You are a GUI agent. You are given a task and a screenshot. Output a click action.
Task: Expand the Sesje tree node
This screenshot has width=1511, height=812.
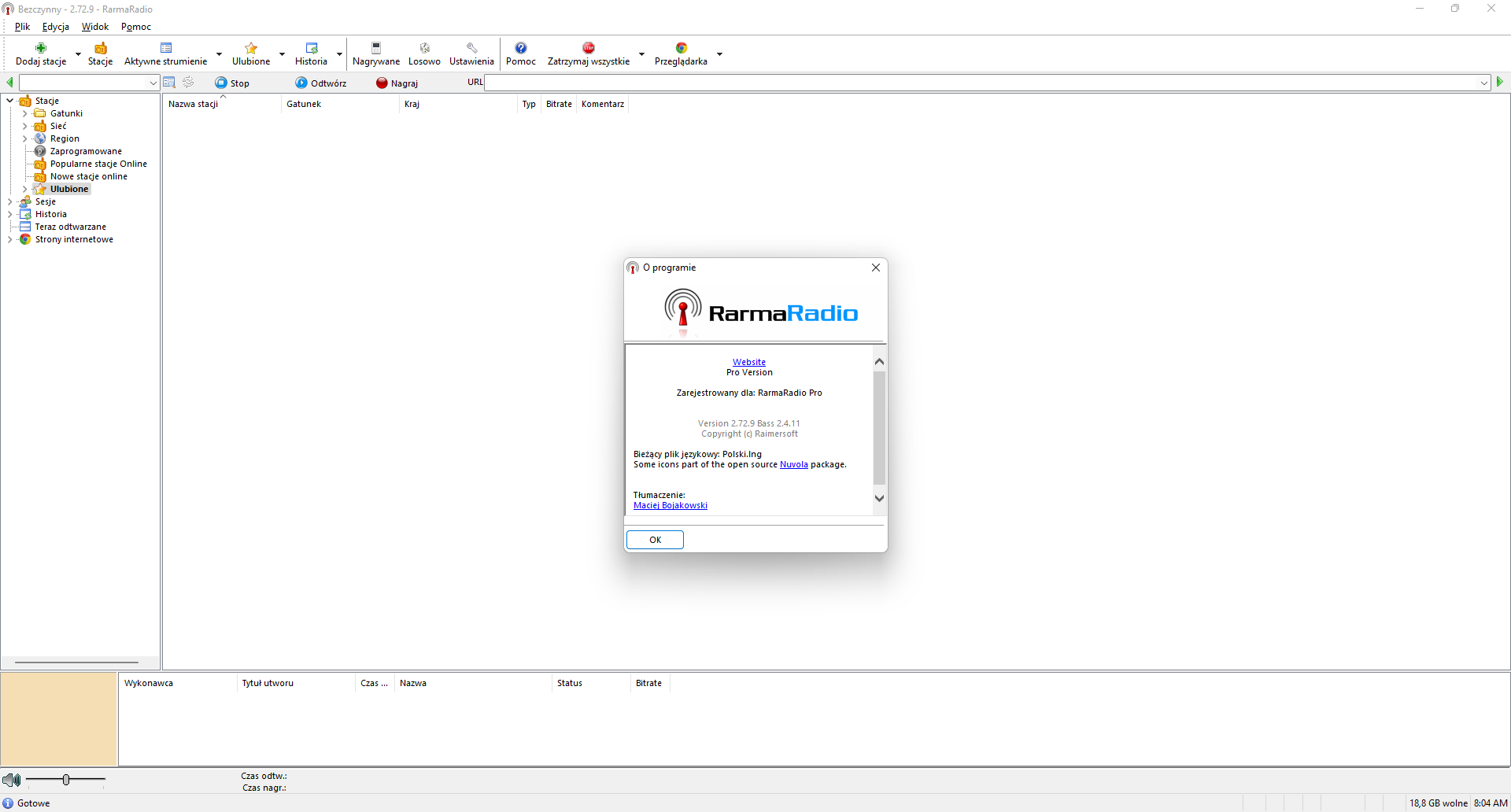pyautogui.click(x=9, y=201)
